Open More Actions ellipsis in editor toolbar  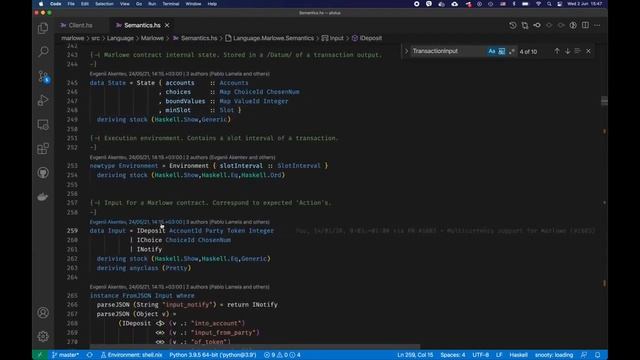(x=597, y=25)
